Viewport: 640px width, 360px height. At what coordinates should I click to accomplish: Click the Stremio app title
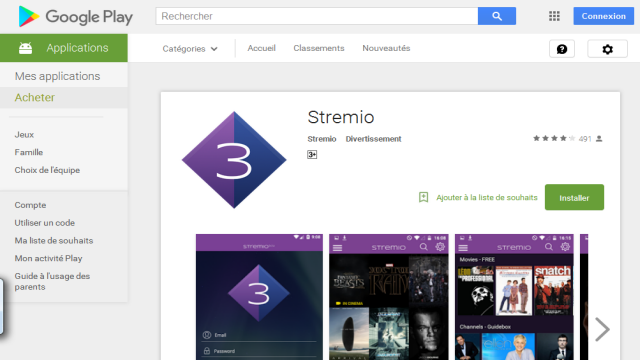click(x=341, y=117)
